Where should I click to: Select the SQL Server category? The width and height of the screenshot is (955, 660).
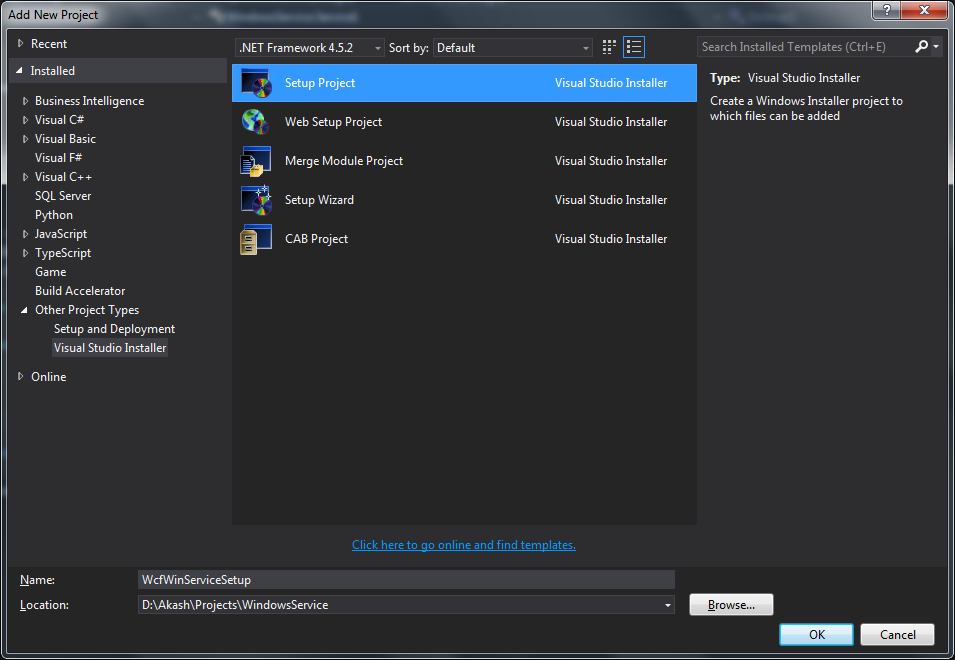pos(62,195)
